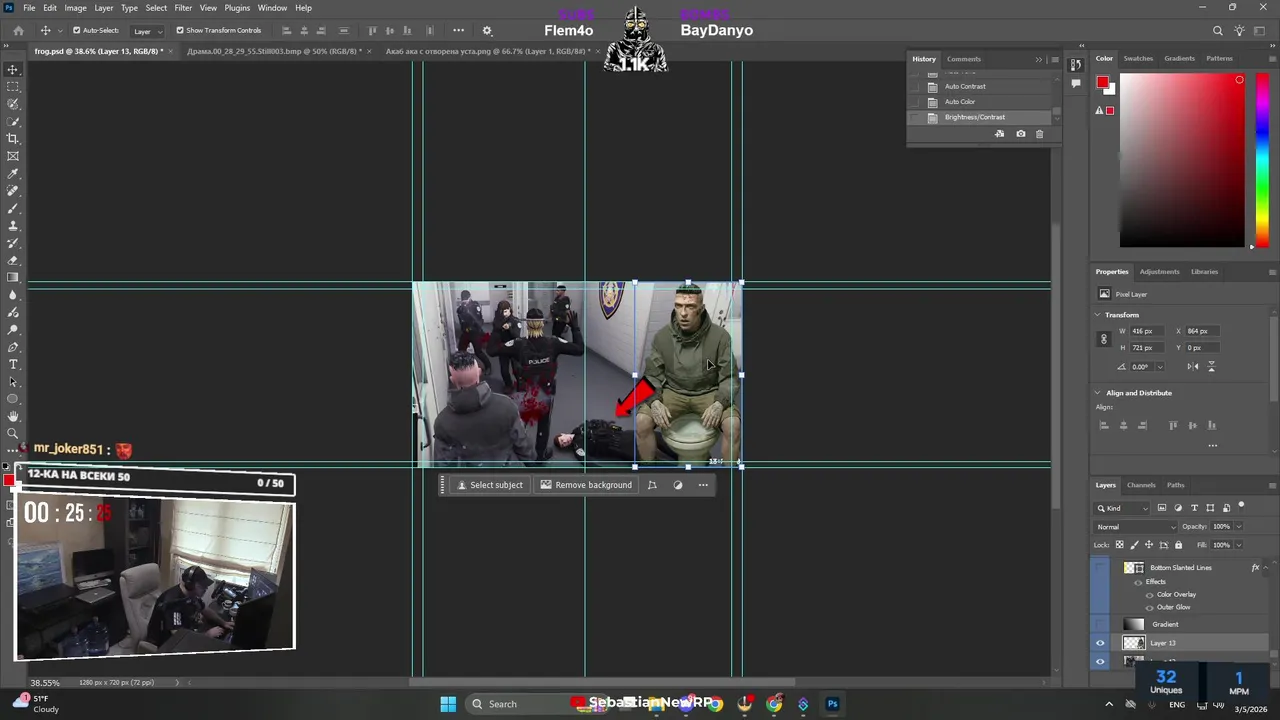Select the Horizontal Type tool
1280x720 pixels.
click(13, 364)
